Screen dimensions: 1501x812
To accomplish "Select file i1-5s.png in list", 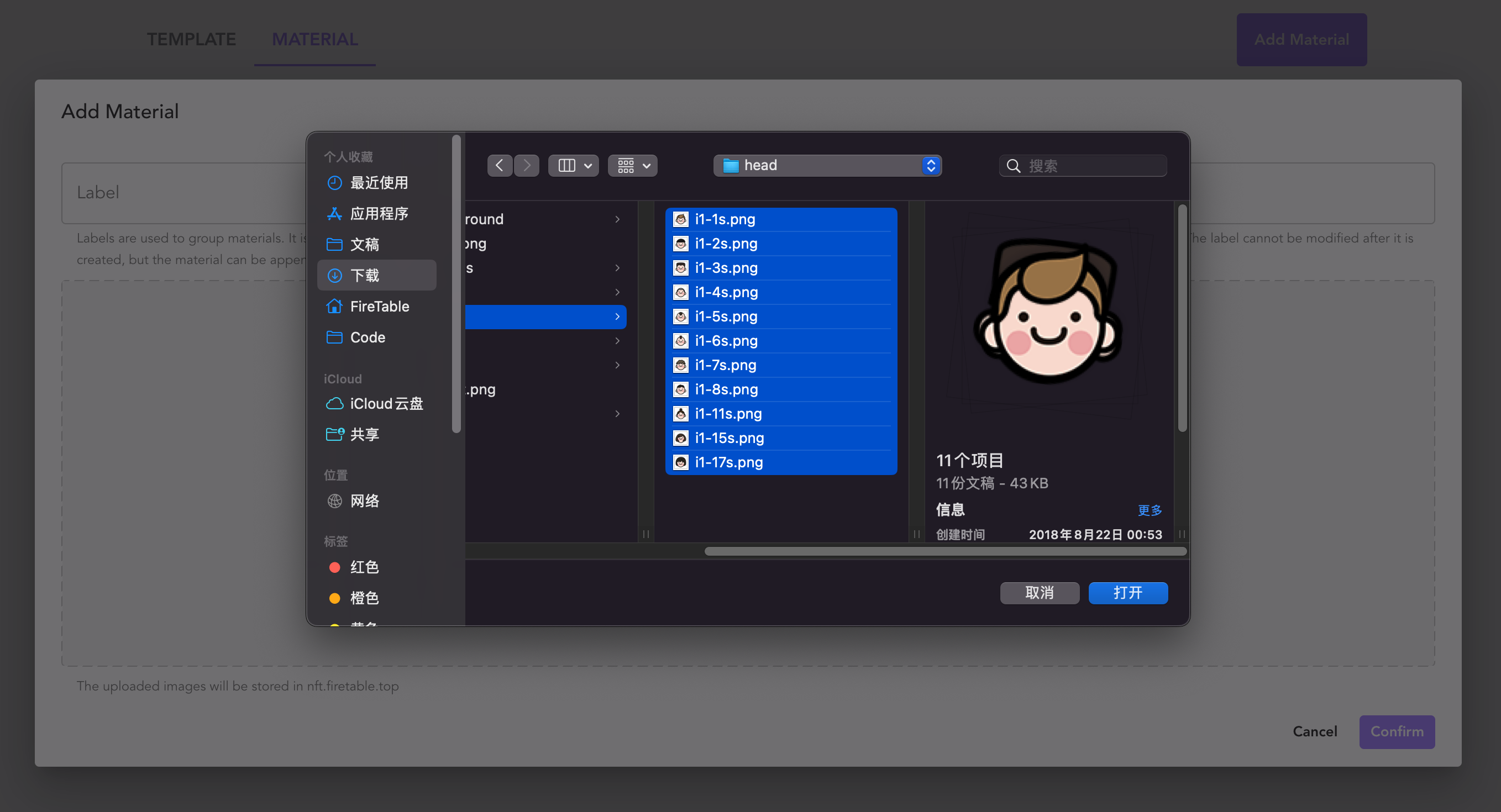I will pyautogui.click(x=726, y=317).
